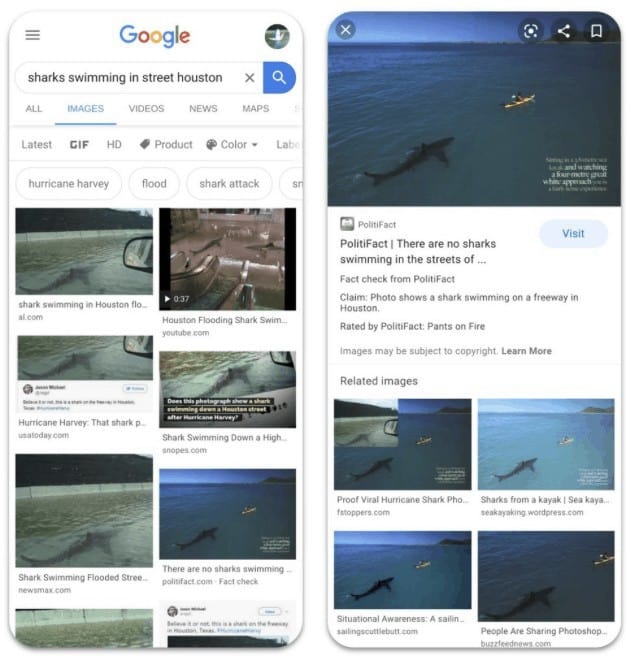Open the Learn More copyright link

pos(526,351)
